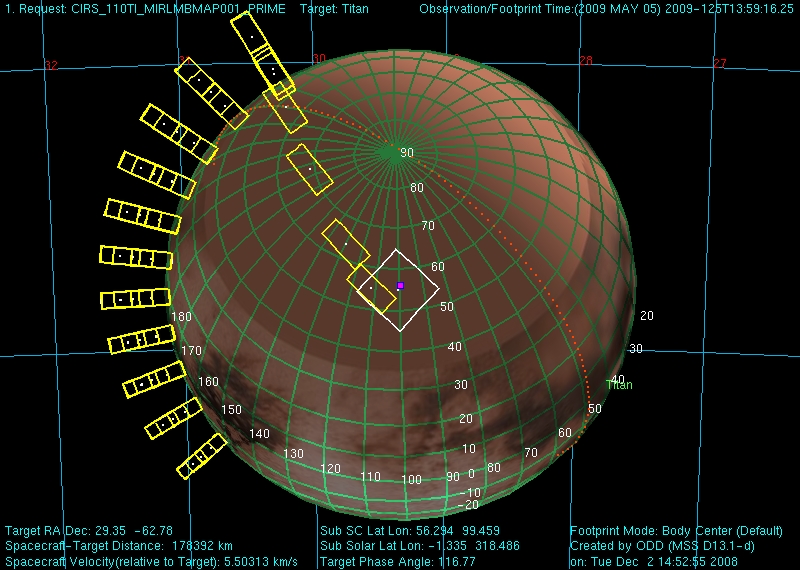The width and height of the screenshot is (800, 570).
Task: Click the longitude label '180' on Titan
Action: (x=181, y=316)
